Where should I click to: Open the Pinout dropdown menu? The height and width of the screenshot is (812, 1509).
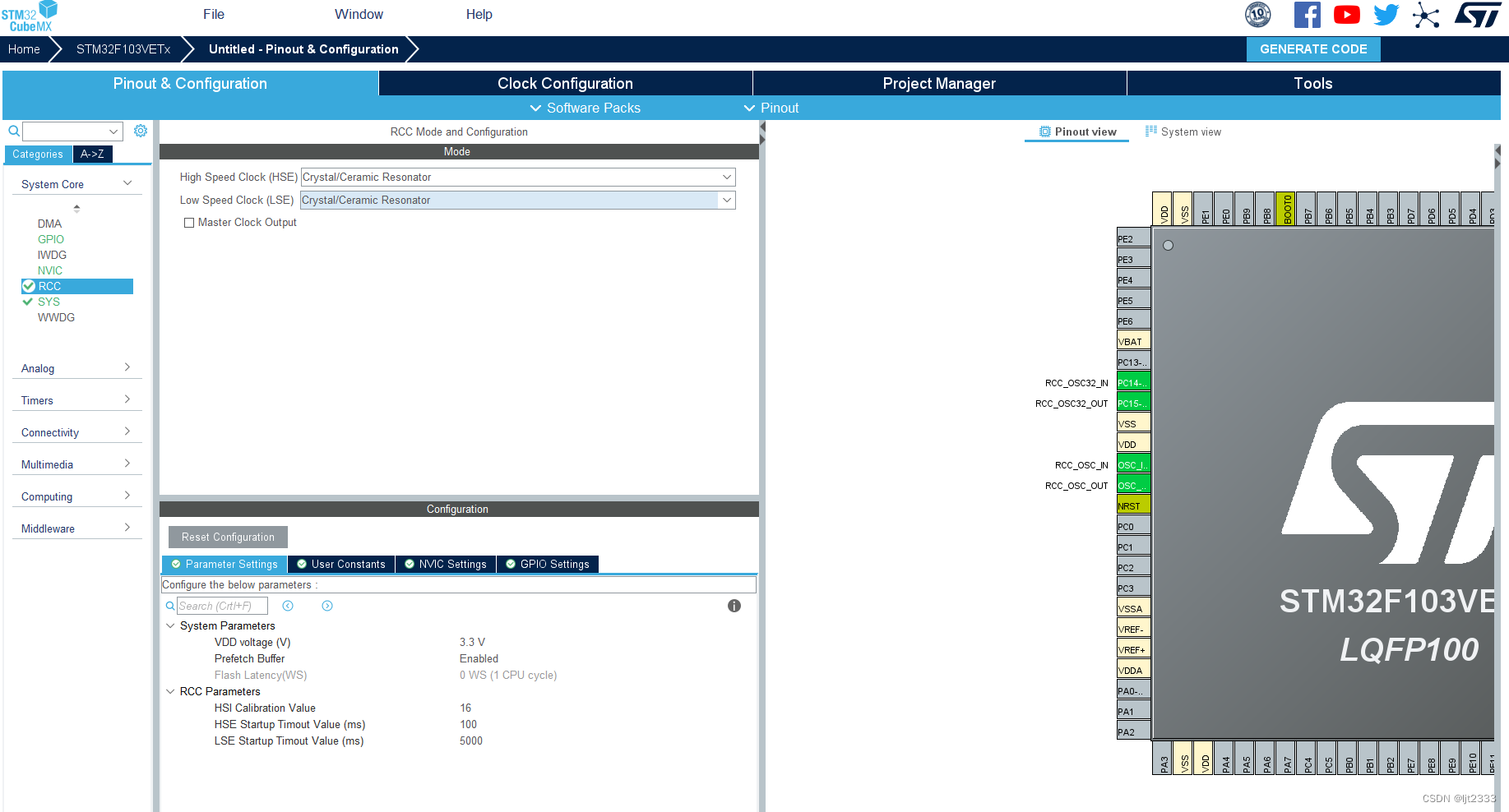pos(771,108)
